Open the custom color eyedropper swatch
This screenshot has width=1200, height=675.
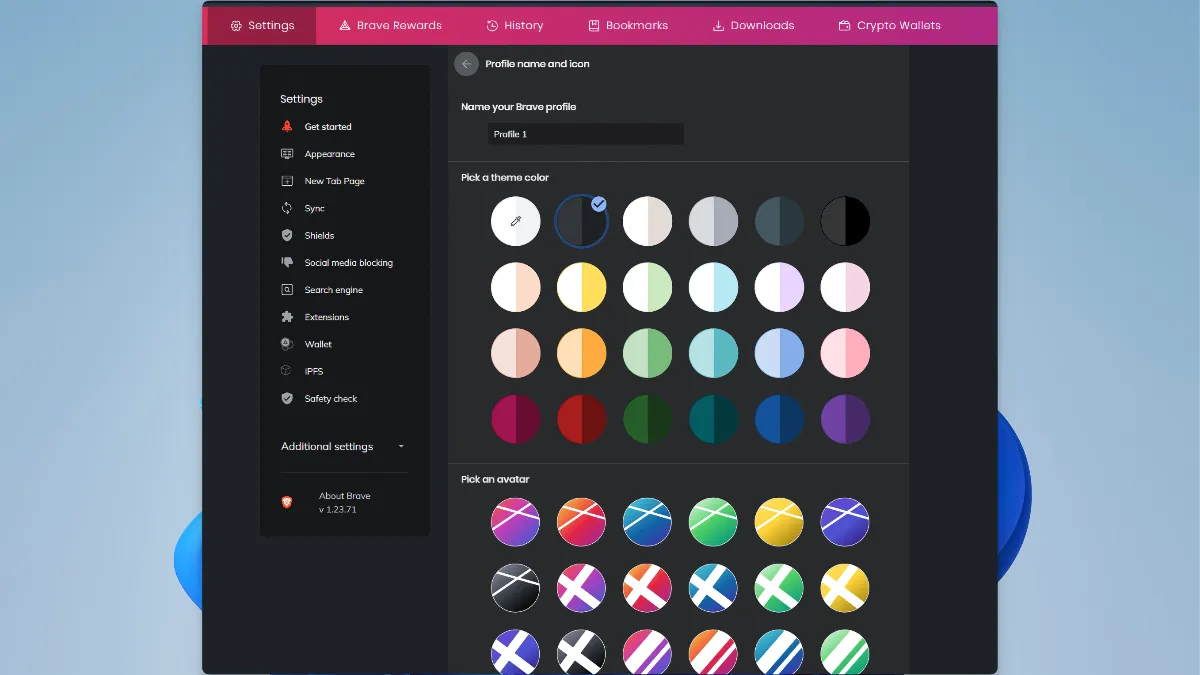516,221
